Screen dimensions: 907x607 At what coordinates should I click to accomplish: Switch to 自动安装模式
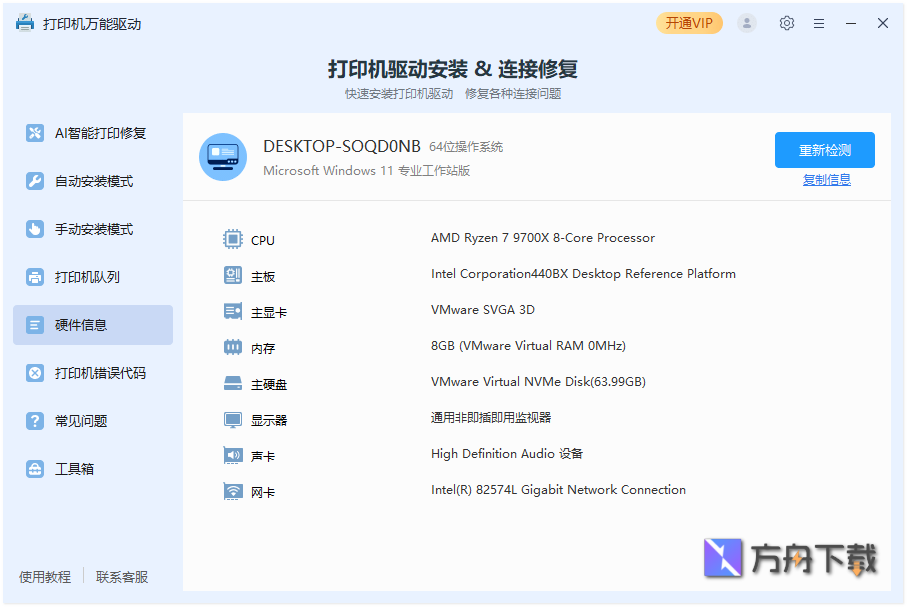tap(93, 181)
